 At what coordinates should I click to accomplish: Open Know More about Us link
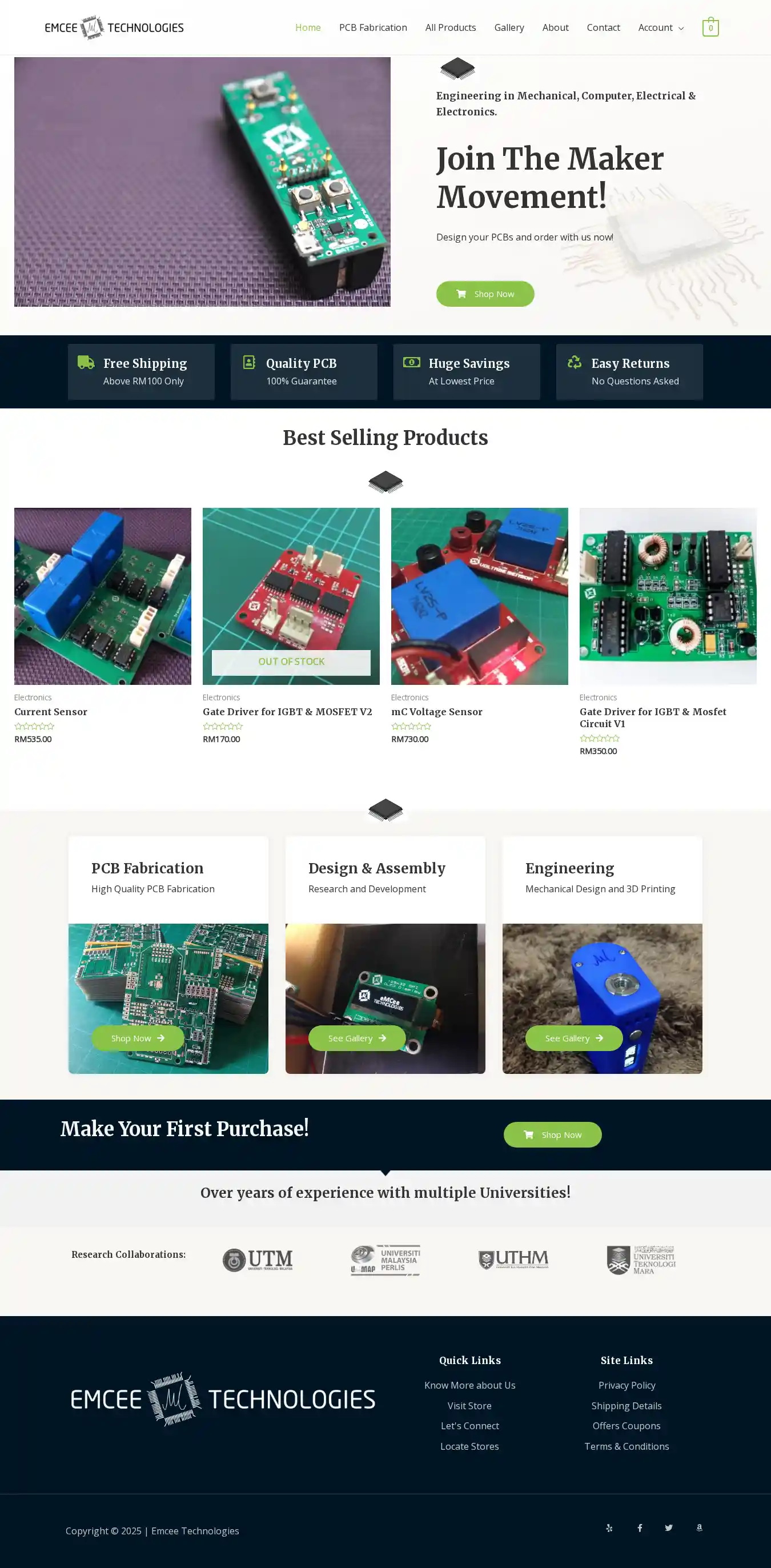coord(470,1385)
